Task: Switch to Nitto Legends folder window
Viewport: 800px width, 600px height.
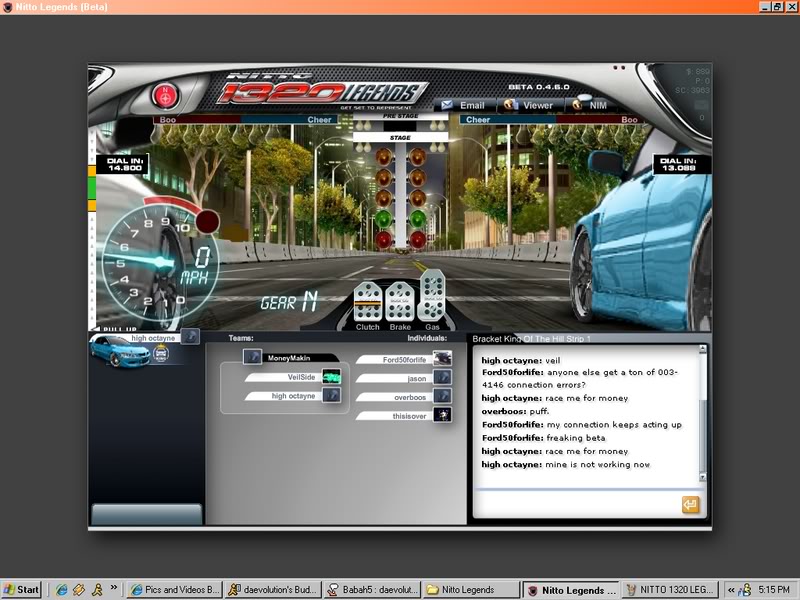Action: coord(470,590)
